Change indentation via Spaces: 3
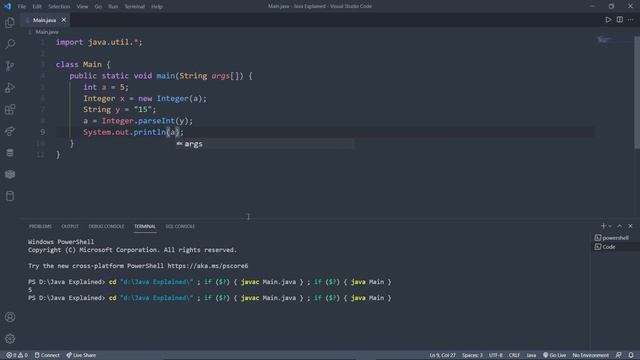Screen dimensions: 640x360 pos(472,355)
